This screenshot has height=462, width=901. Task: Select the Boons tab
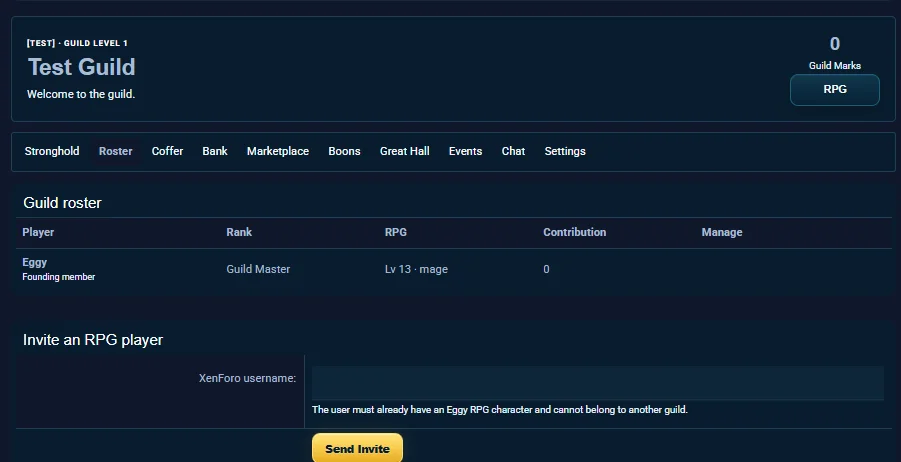click(344, 151)
